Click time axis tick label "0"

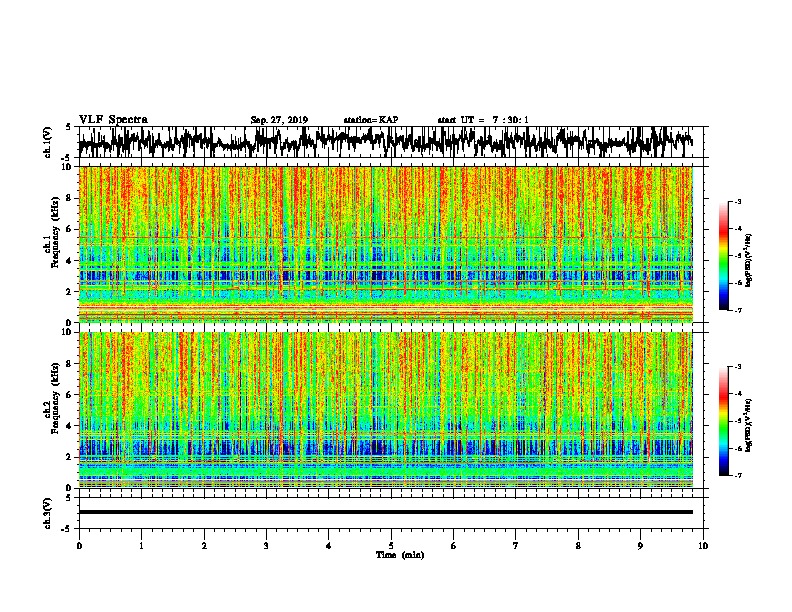[79, 546]
